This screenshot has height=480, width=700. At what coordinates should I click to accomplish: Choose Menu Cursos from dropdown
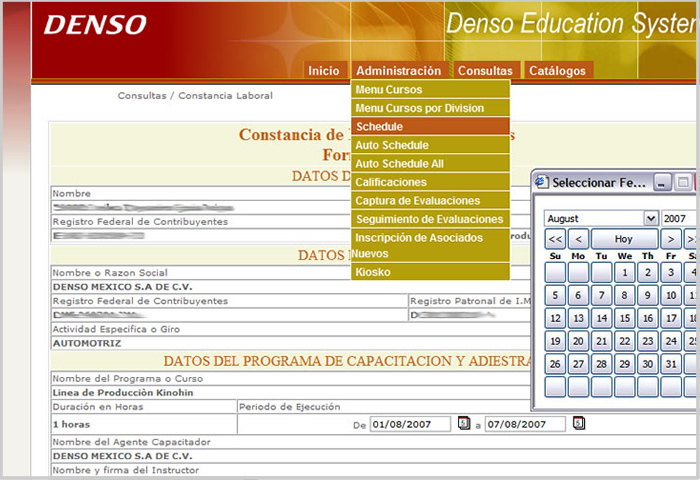(430, 89)
